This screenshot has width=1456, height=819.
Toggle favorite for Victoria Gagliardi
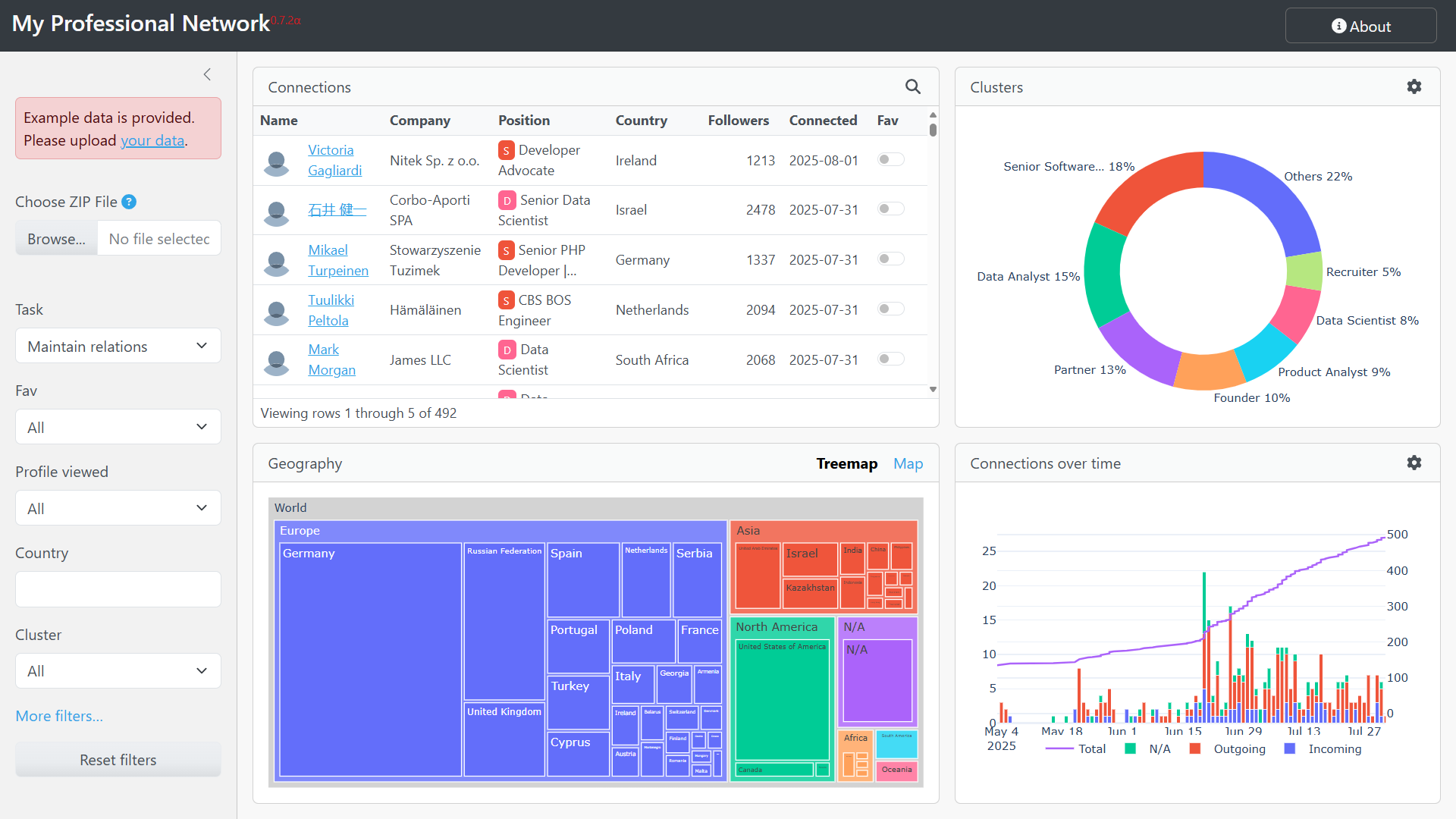pyautogui.click(x=890, y=159)
